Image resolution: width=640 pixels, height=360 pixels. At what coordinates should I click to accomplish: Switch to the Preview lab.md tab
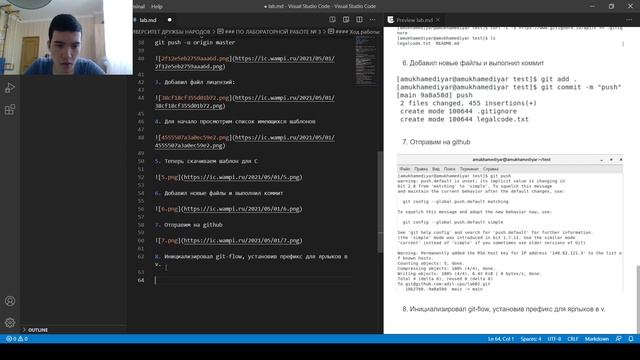click(414, 20)
